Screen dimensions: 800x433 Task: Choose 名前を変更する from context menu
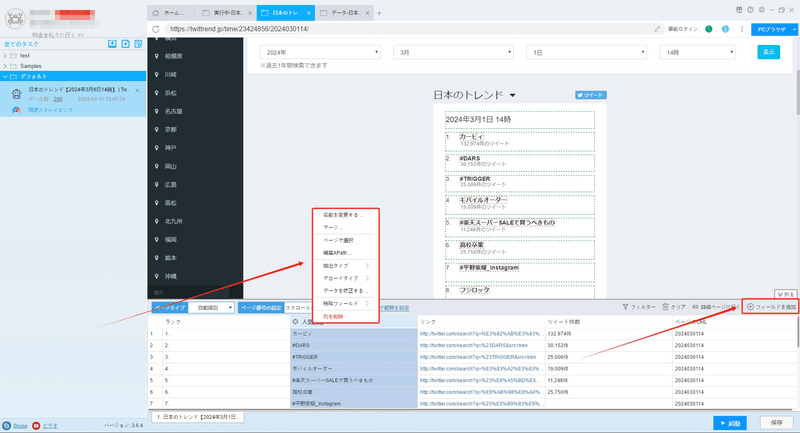(343, 215)
